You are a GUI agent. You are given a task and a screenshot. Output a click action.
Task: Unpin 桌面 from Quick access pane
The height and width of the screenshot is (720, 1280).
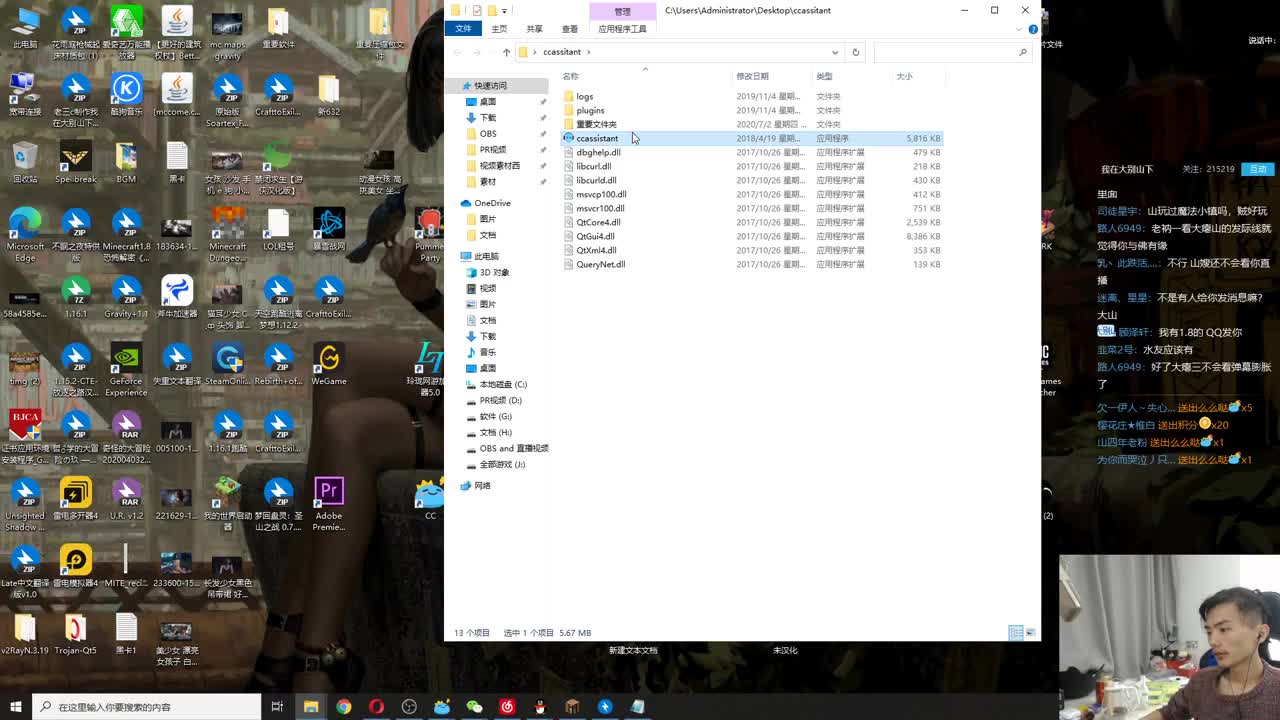point(542,102)
